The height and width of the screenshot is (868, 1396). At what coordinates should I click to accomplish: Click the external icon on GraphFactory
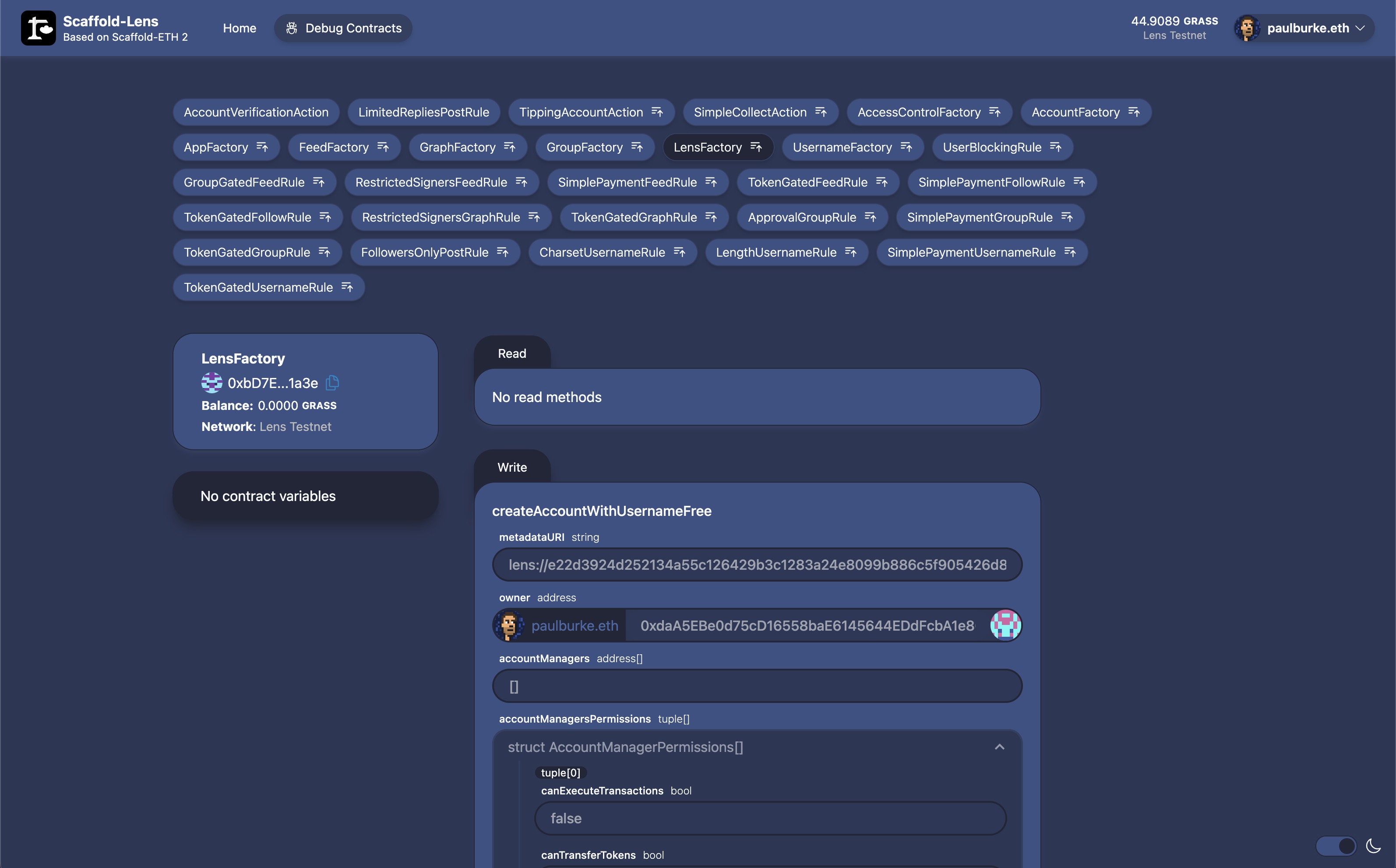(x=510, y=147)
